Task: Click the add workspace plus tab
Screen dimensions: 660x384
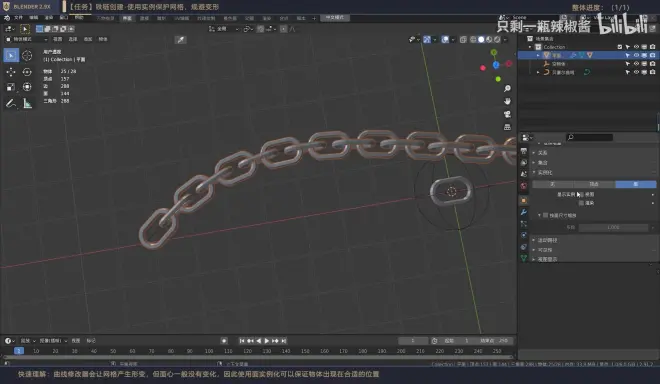Action: pyautogui.click(x=314, y=18)
